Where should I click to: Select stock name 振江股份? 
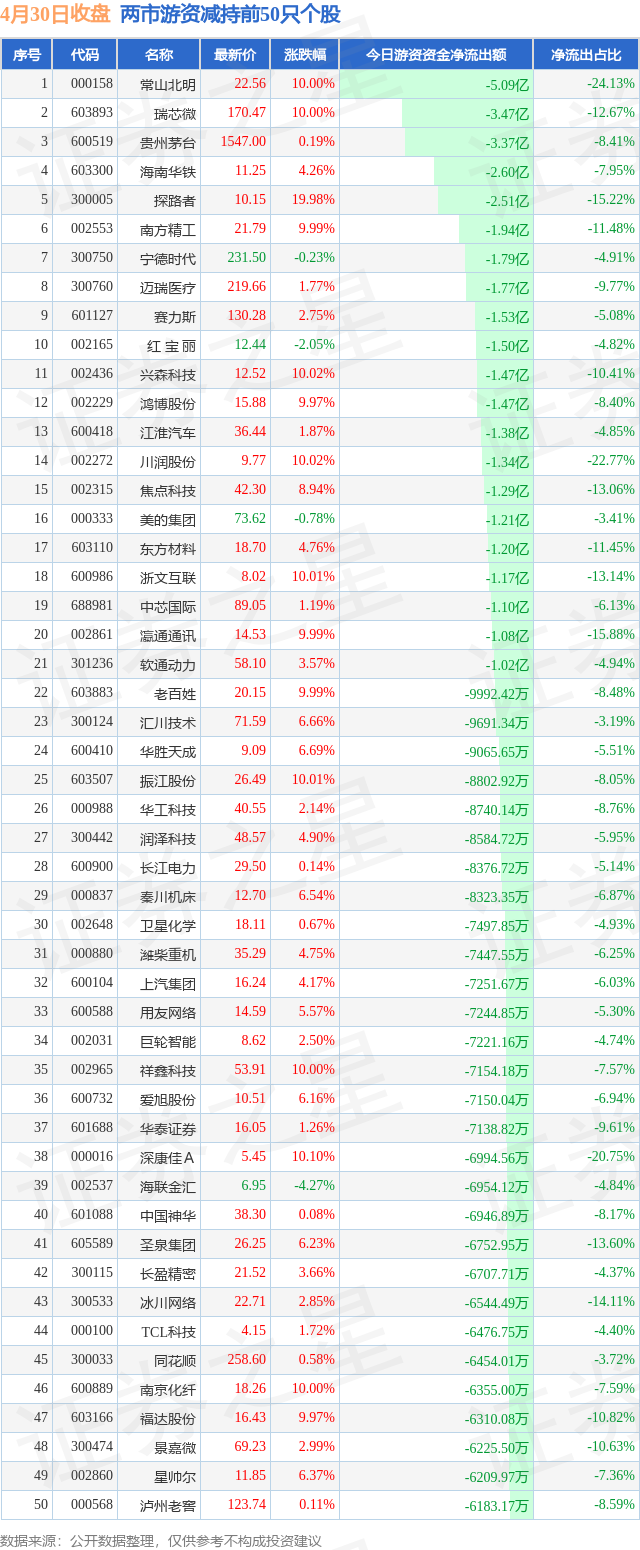point(169,780)
